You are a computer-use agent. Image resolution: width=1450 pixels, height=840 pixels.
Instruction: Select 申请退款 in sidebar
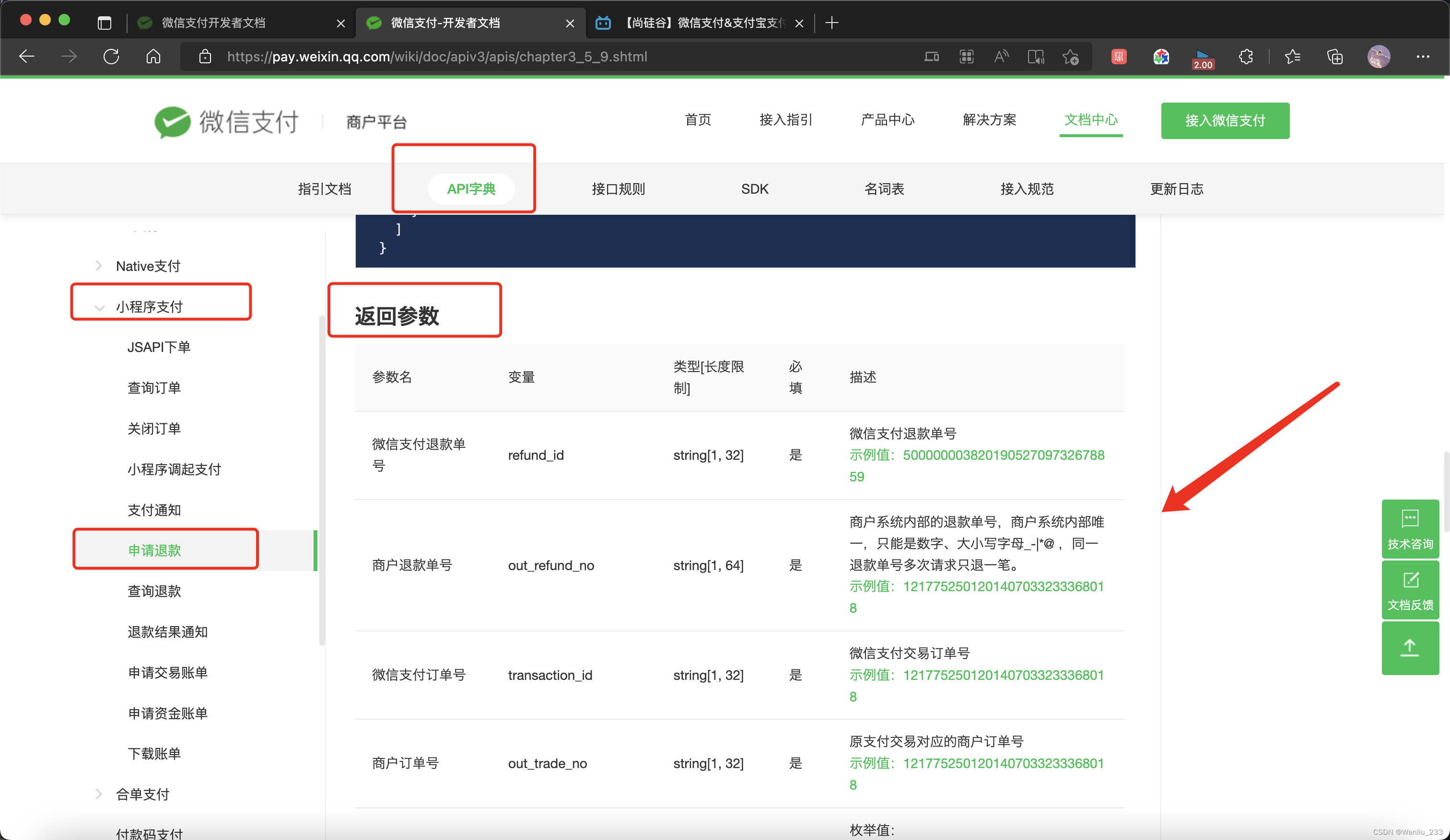point(154,550)
